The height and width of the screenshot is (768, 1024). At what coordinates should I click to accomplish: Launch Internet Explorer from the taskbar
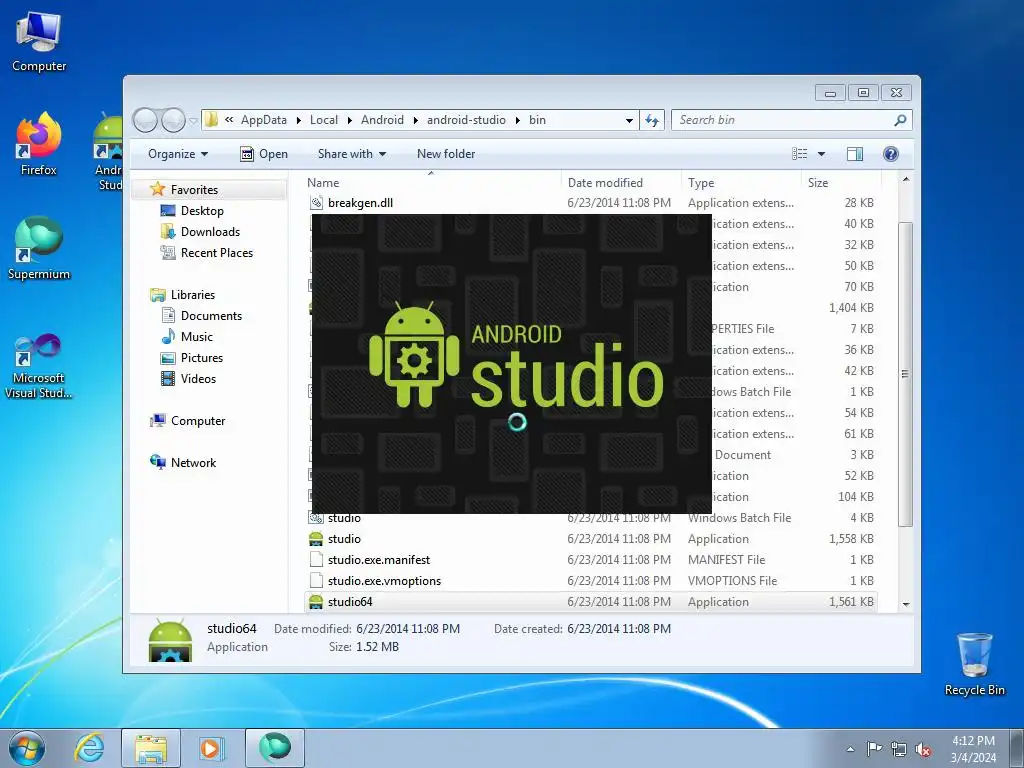89,748
